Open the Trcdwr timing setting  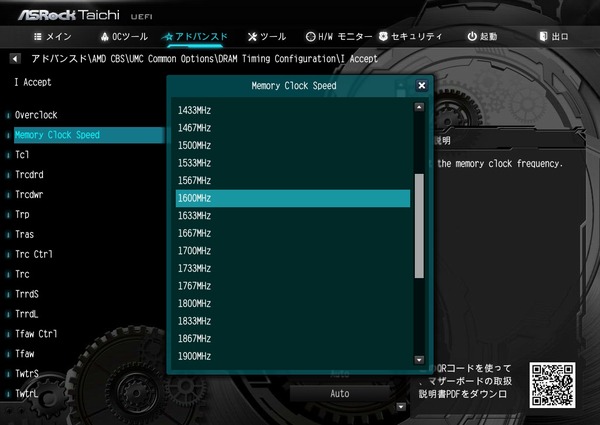click(x=29, y=195)
